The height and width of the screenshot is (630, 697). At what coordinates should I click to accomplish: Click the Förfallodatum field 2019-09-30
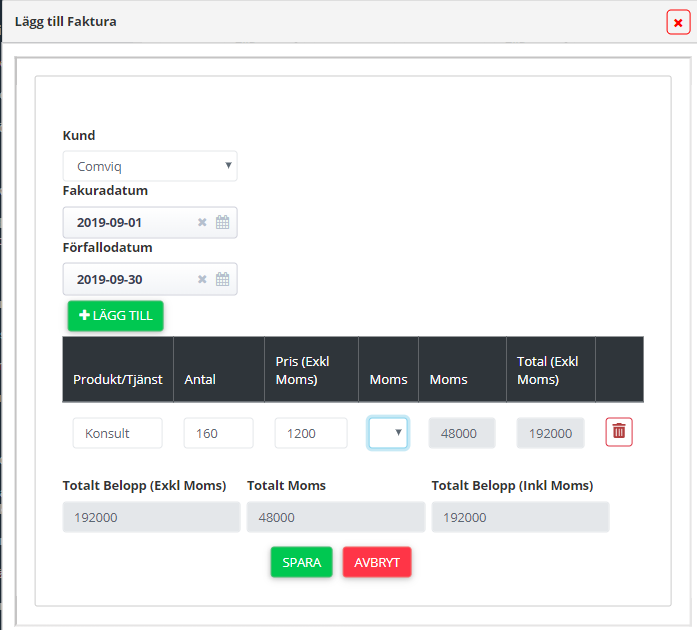130,280
